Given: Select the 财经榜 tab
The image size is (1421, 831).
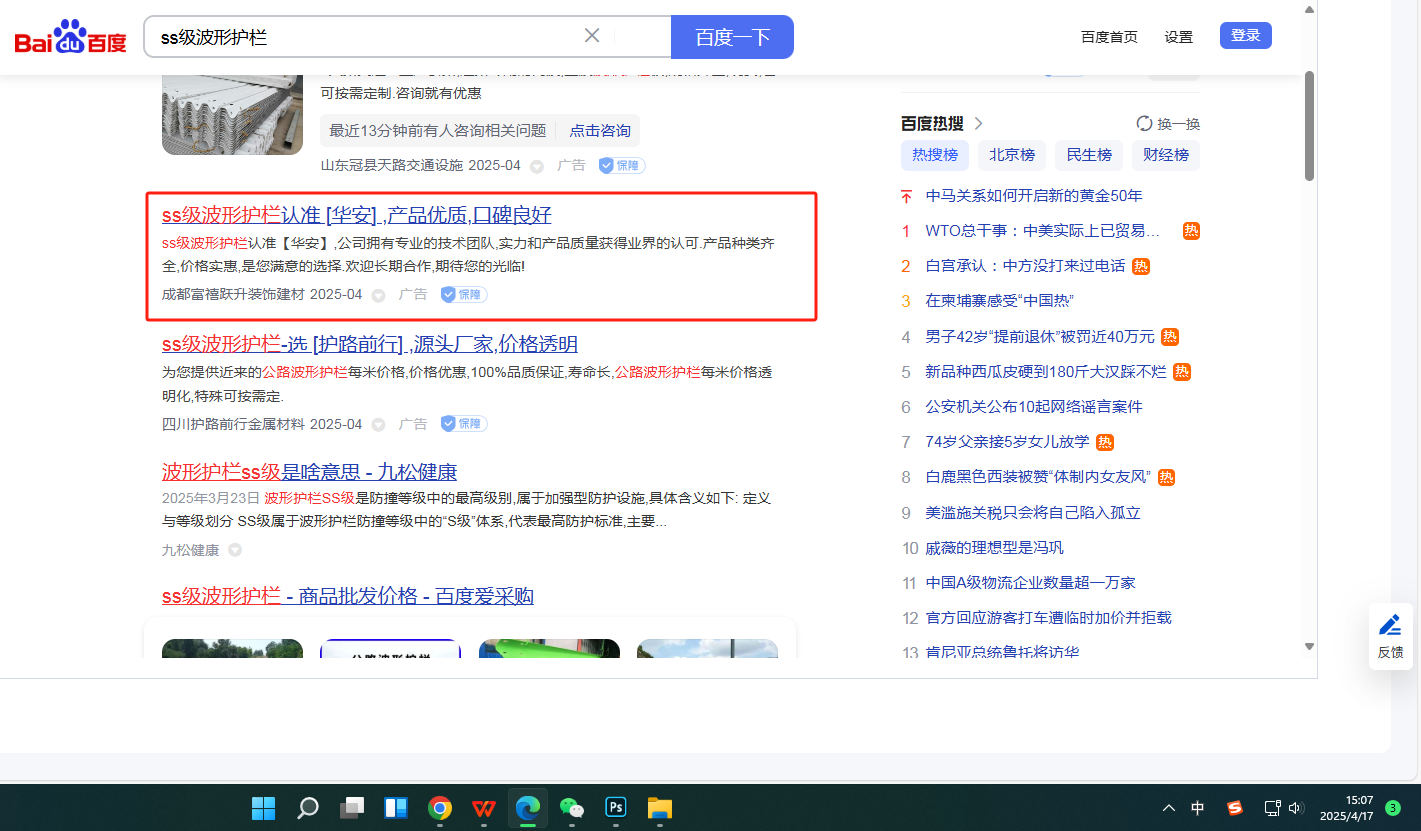Looking at the screenshot, I should 1165,155.
